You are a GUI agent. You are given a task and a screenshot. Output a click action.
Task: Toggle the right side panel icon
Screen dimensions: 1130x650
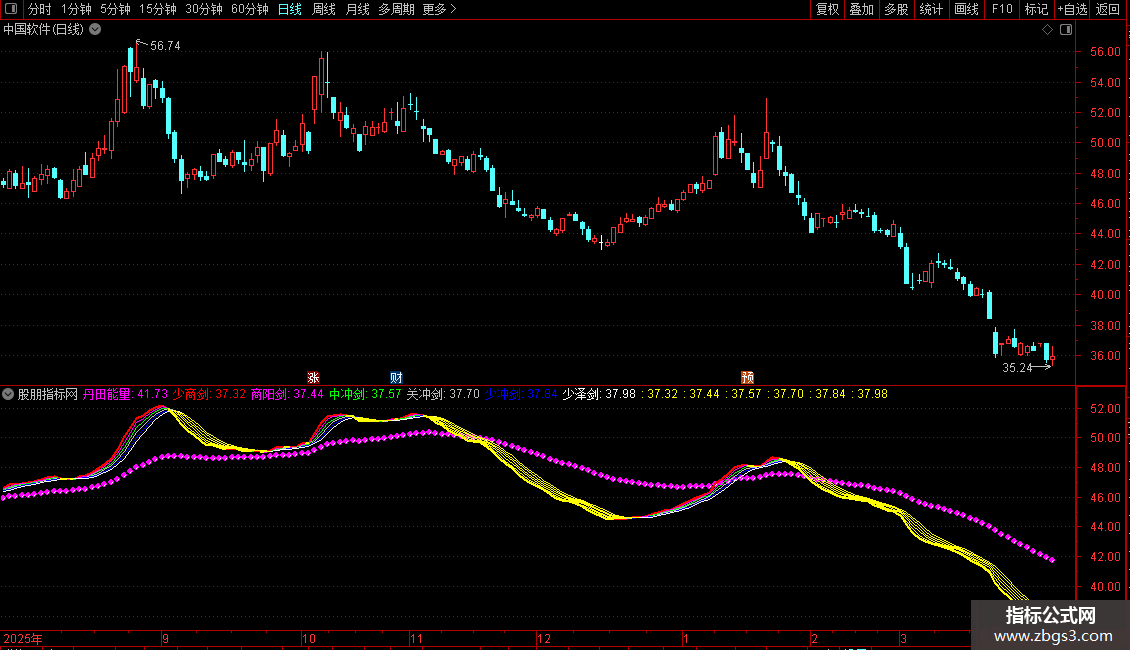[1065, 30]
